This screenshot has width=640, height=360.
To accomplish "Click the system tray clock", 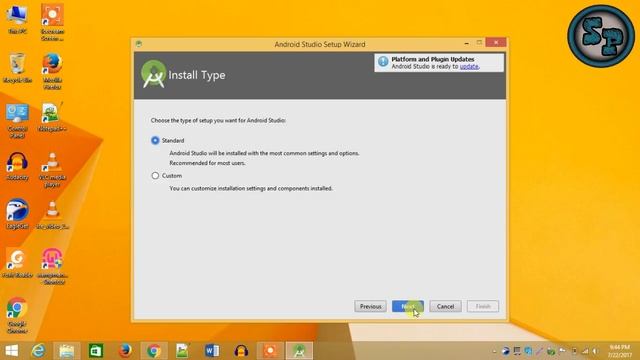I will pyautogui.click(x=620, y=351).
